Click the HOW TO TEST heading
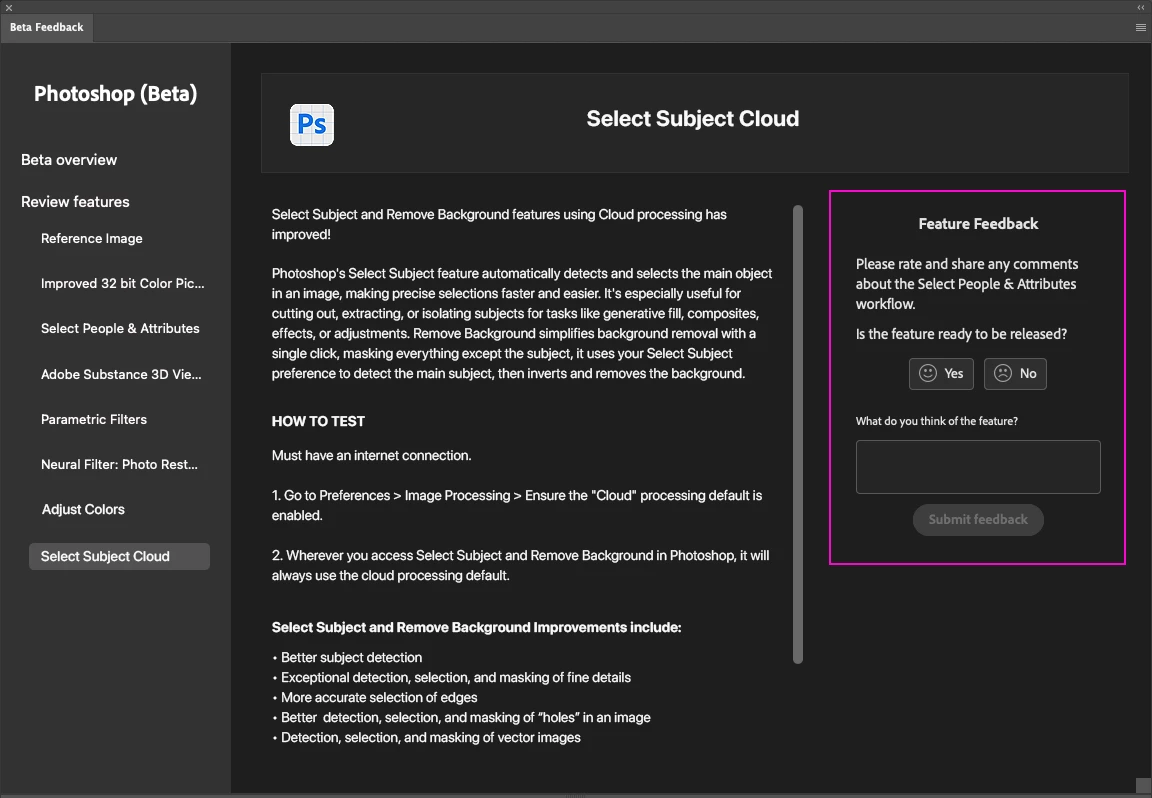Screen dimensions: 1152x798 coord(318,421)
